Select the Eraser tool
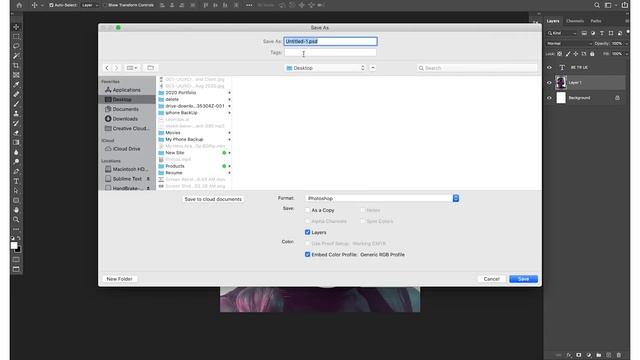Image resolution: width=640 pixels, height=360 pixels. click(x=16, y=133)
